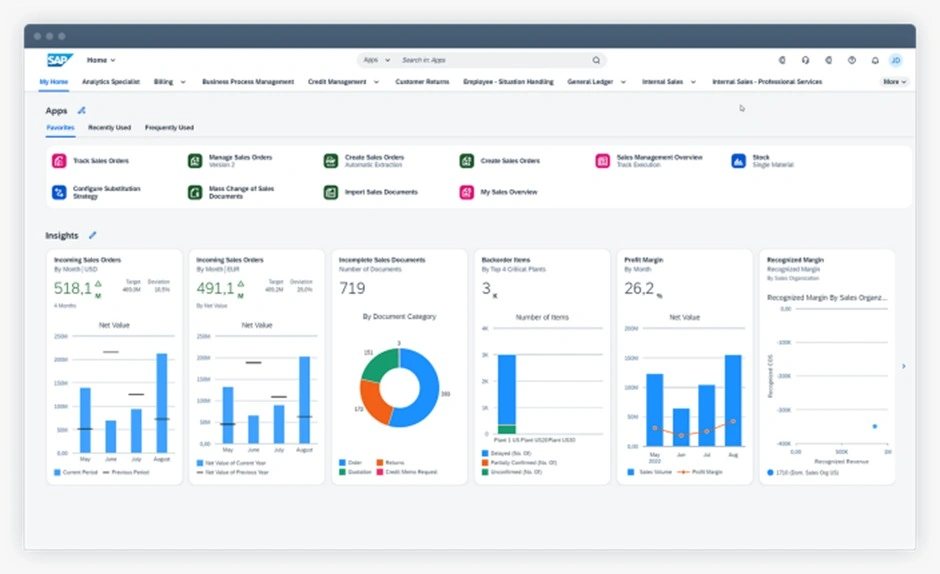Click the Import Sales Documents icon

(330, 192)
